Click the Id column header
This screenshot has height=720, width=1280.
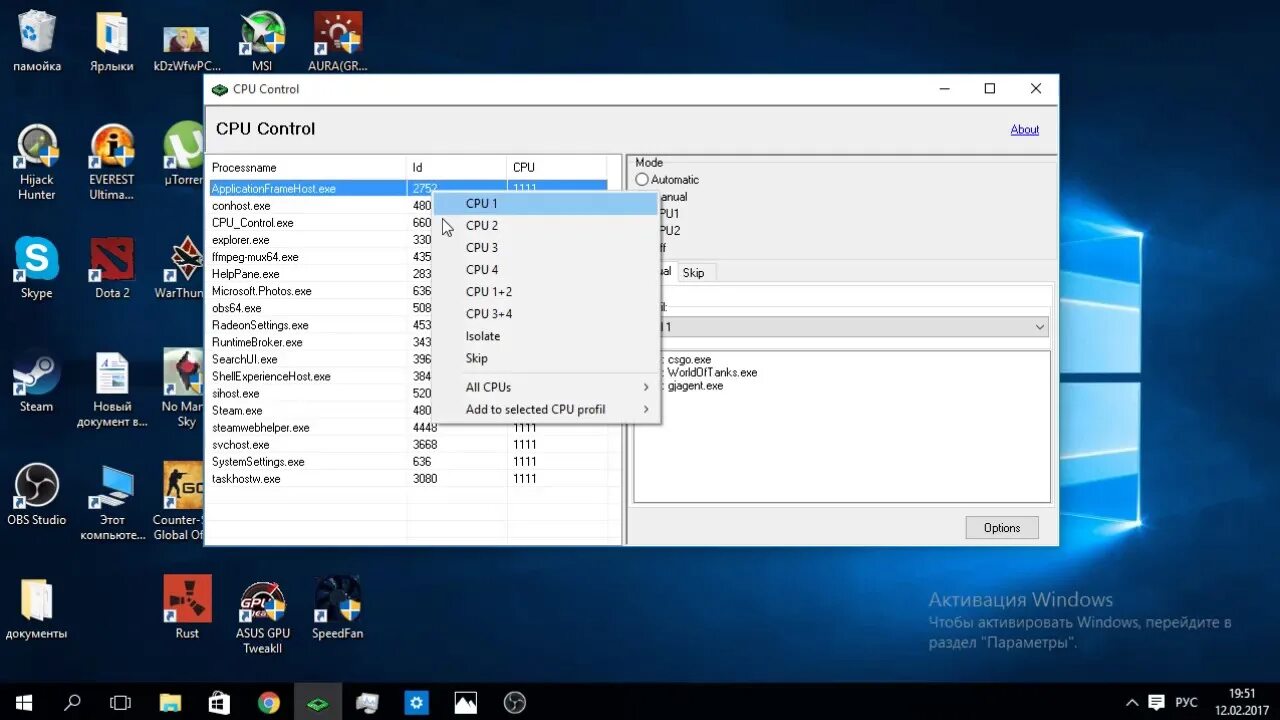pos(457,167)
